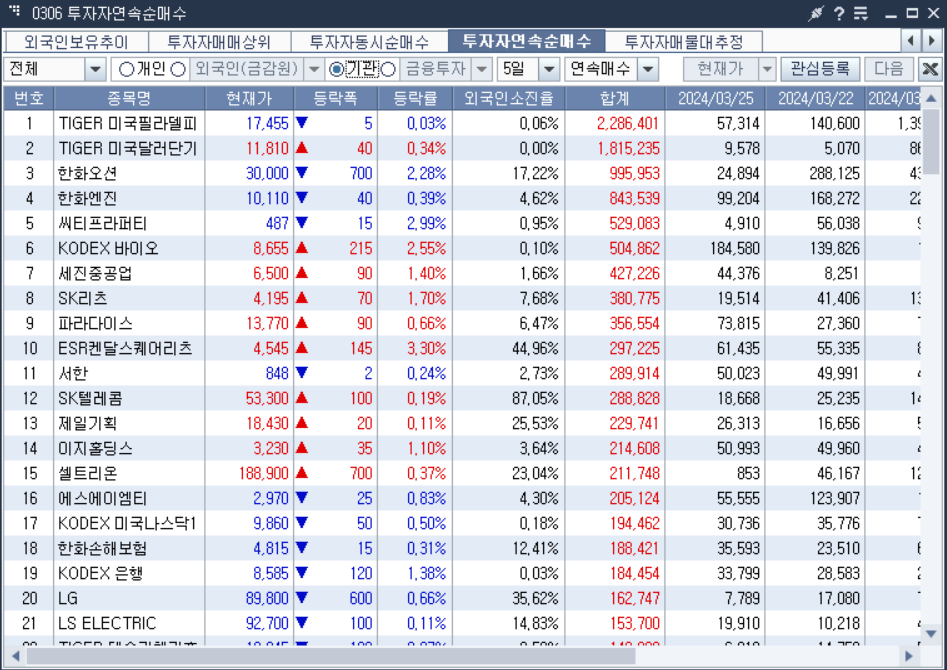Select the radio button before 외국인(금감원)

[178, 69]
